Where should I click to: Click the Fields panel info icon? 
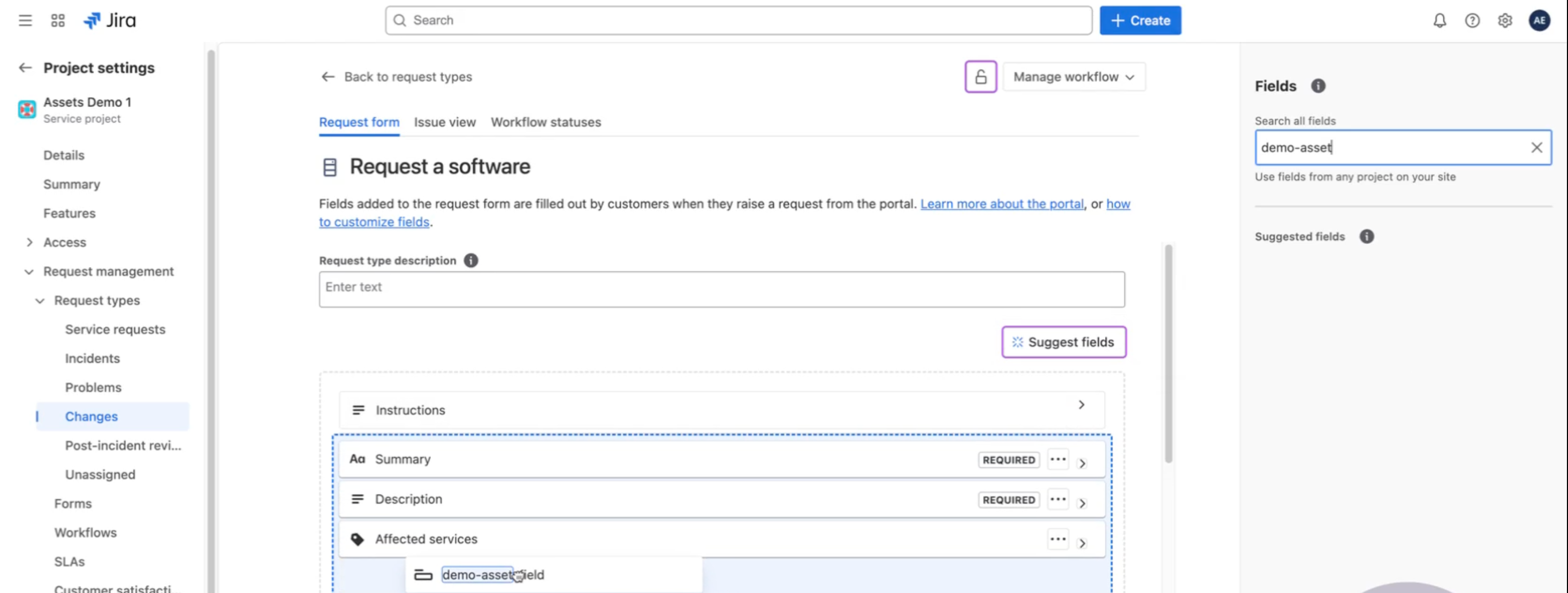click(x=1319, y=86)
